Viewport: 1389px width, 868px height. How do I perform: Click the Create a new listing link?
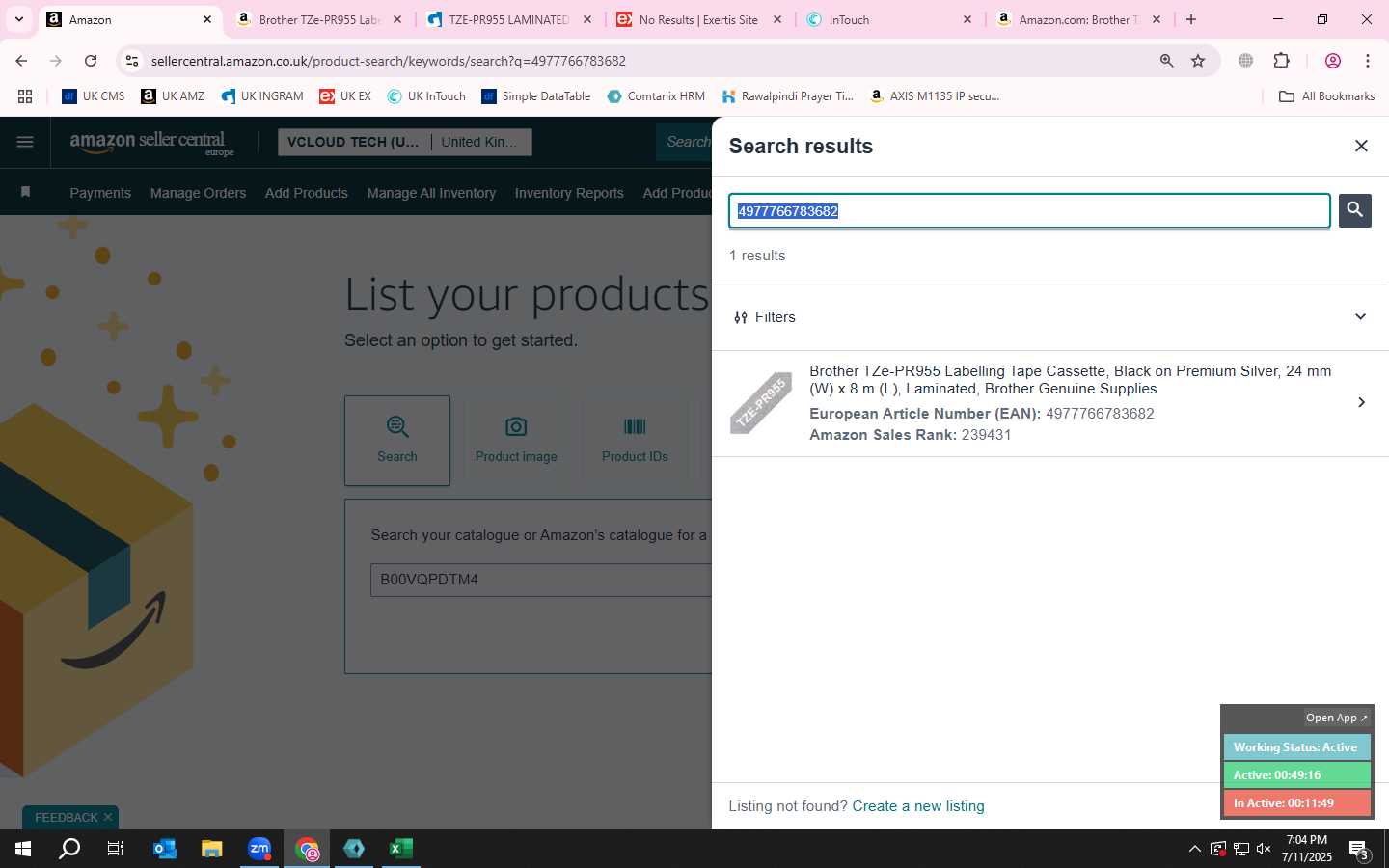coord(918,806)
